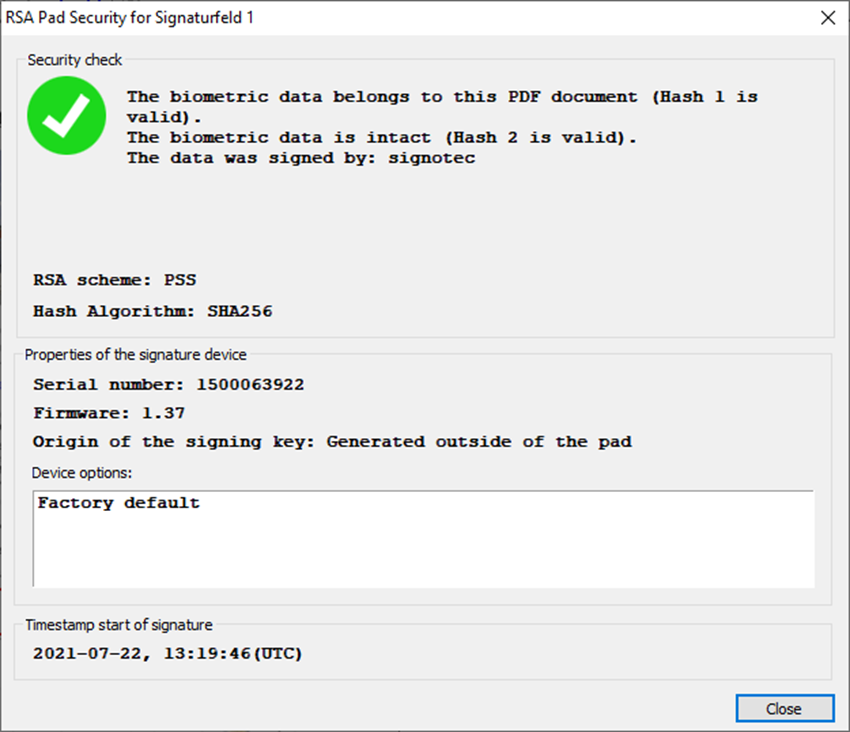Click the Device options label
This screenshot has width=850, height=732.
88,472
